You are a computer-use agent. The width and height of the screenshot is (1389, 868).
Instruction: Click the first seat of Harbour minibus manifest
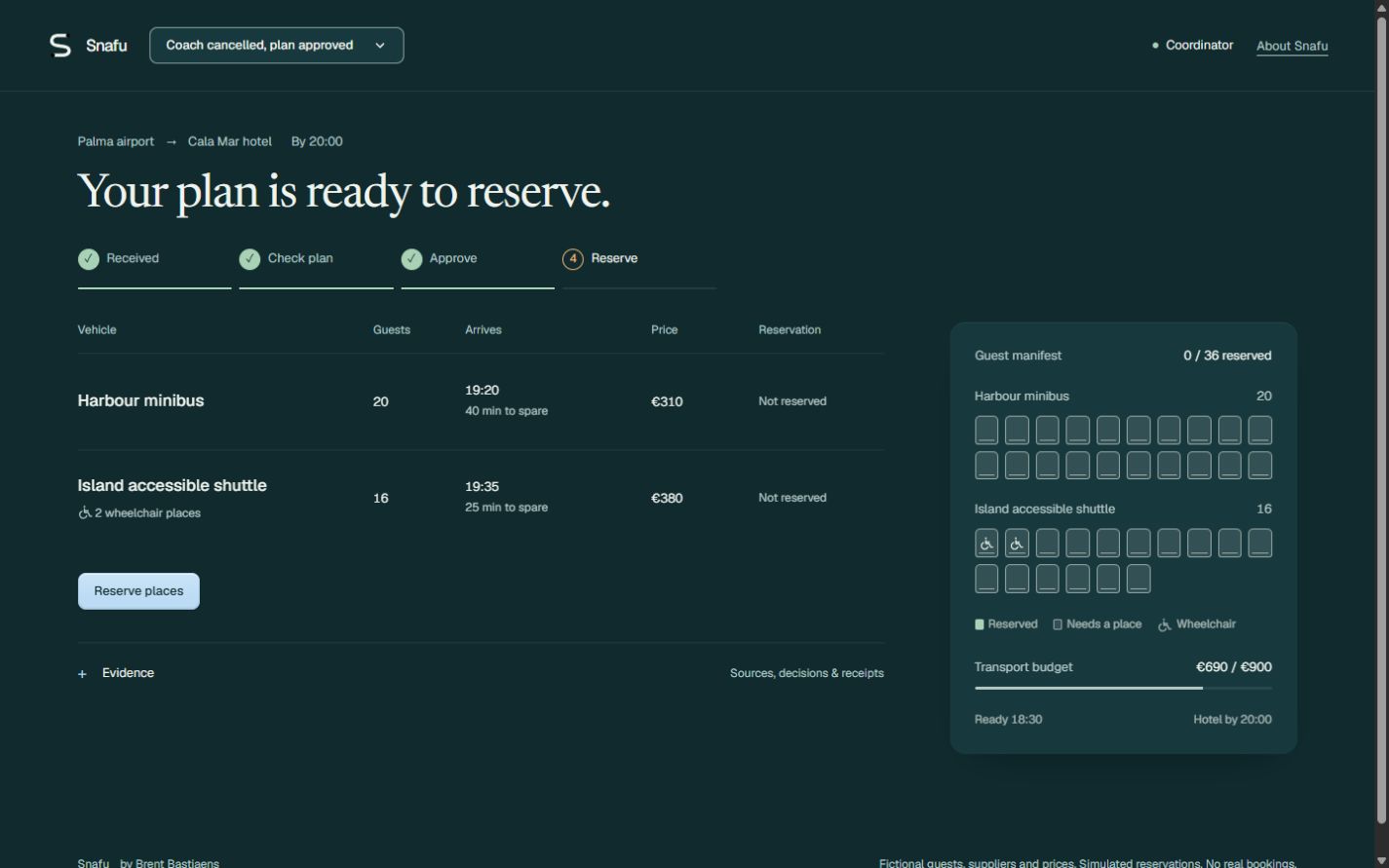pyautogui.click(x=986, y=431)
